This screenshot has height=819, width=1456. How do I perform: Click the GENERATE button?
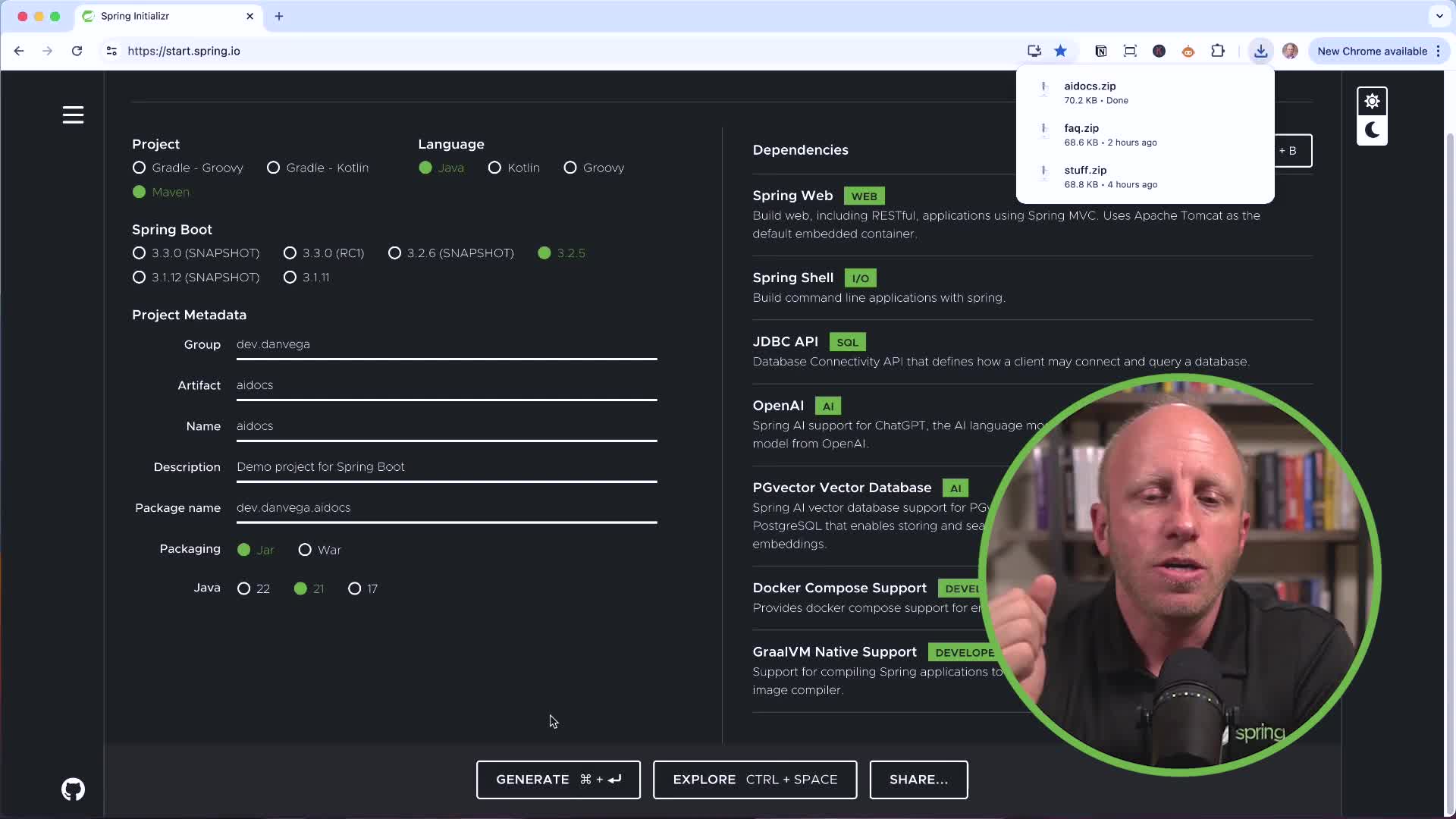[558, 780]
